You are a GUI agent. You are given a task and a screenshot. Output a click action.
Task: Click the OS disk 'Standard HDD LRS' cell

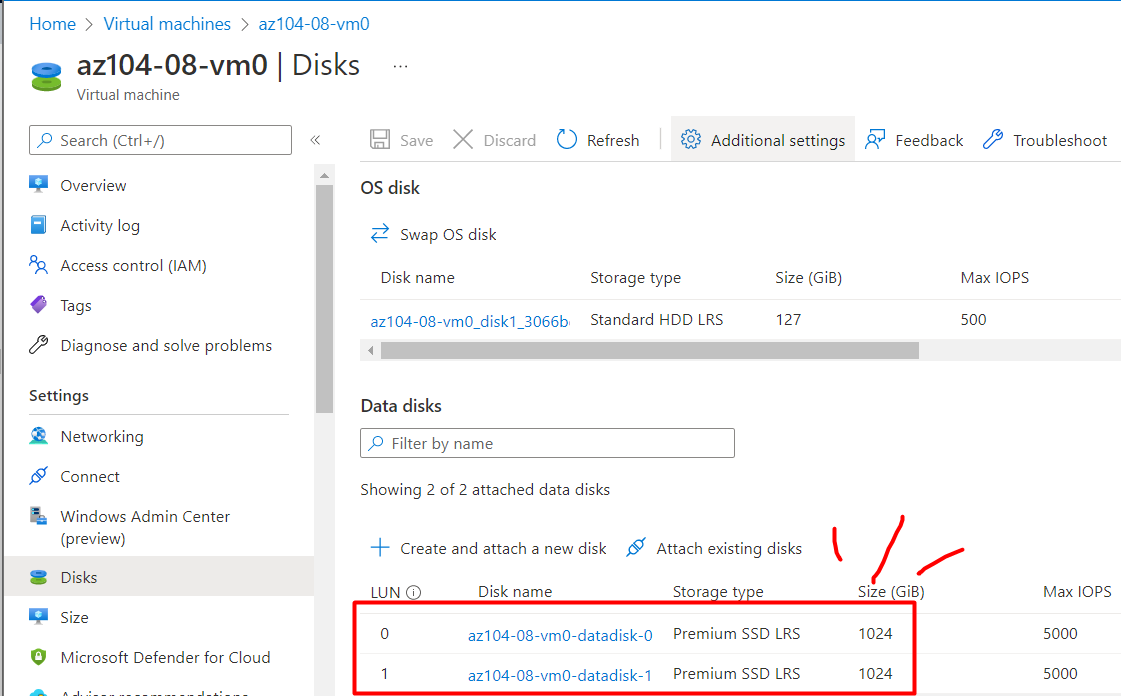[x=656, y=319]
